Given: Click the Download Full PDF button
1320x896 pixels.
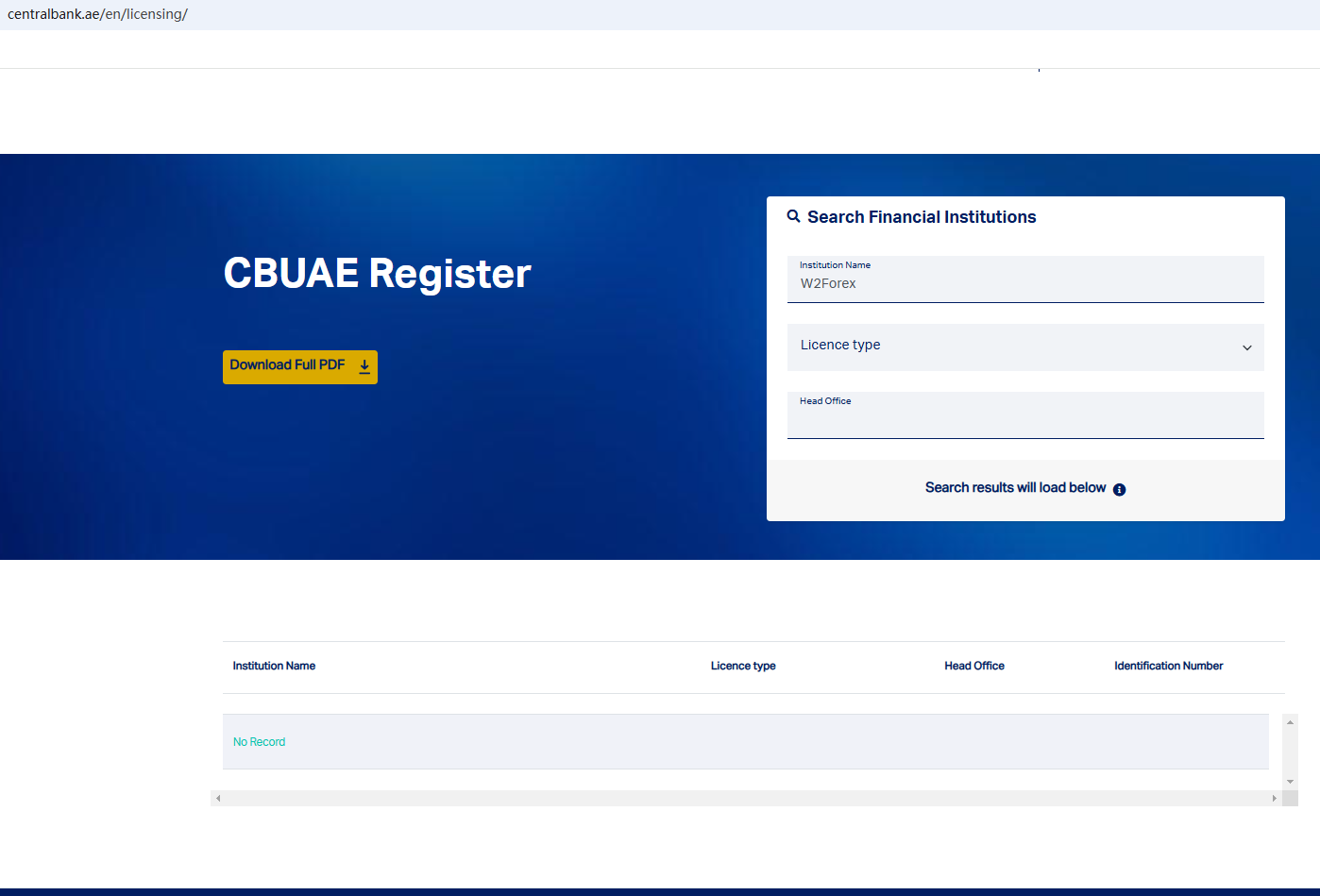Looking at the screenshot, I should pyautogui.click(x=300, y=367).
